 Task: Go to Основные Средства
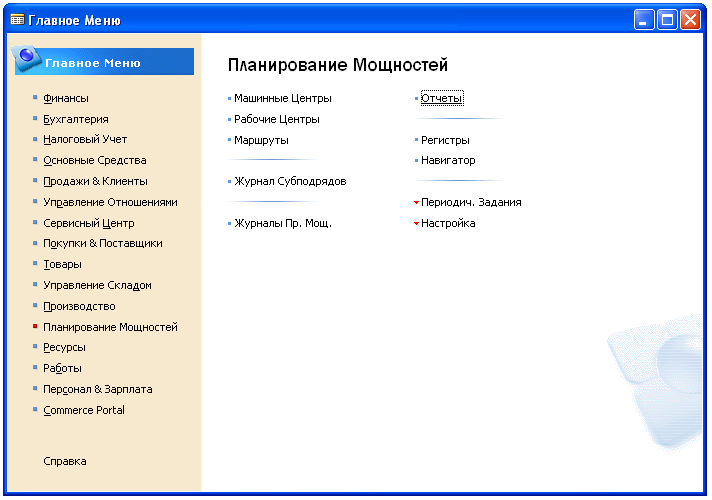tap(95, 160)
